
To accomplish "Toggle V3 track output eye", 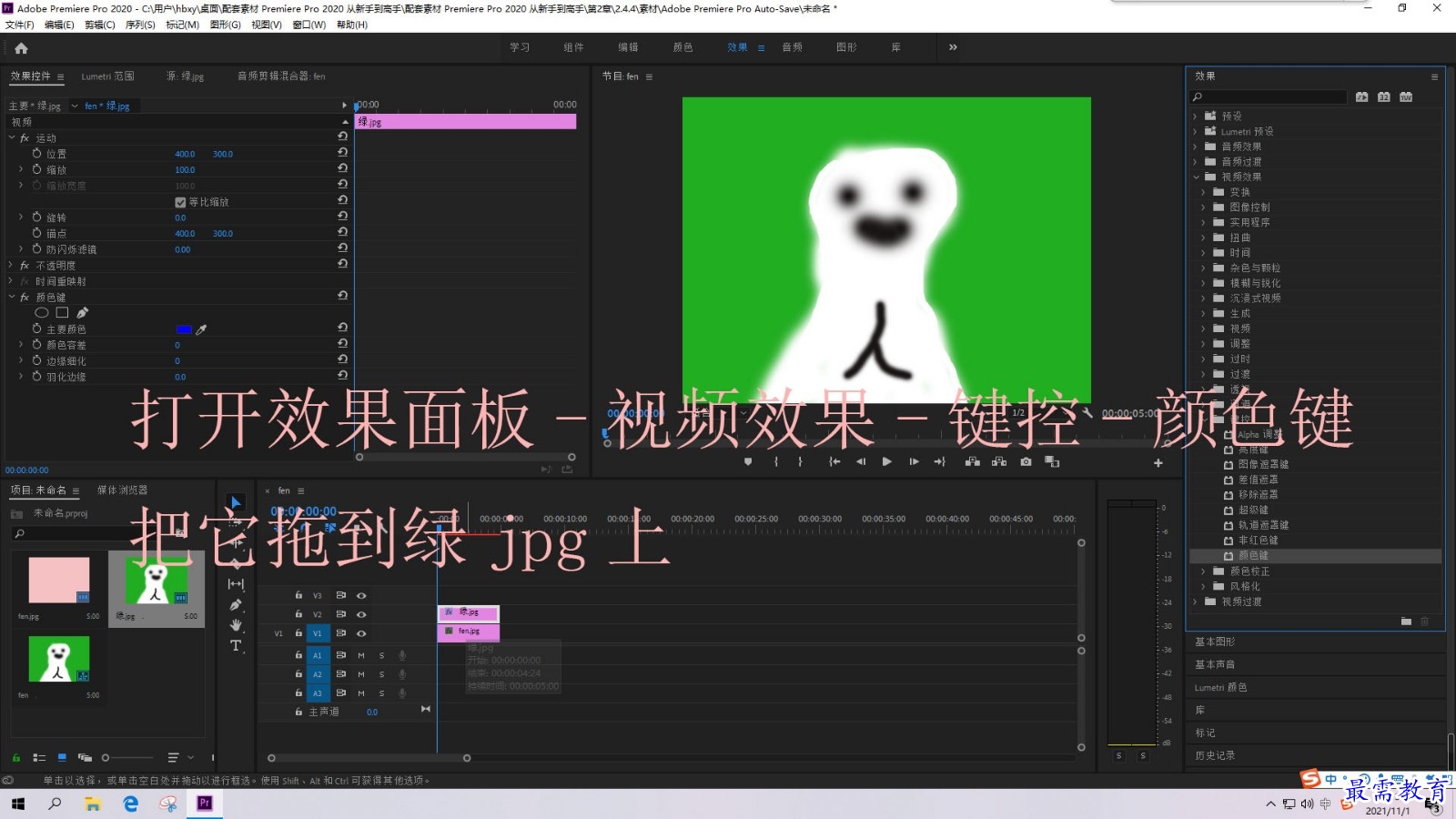I will 361,595.
